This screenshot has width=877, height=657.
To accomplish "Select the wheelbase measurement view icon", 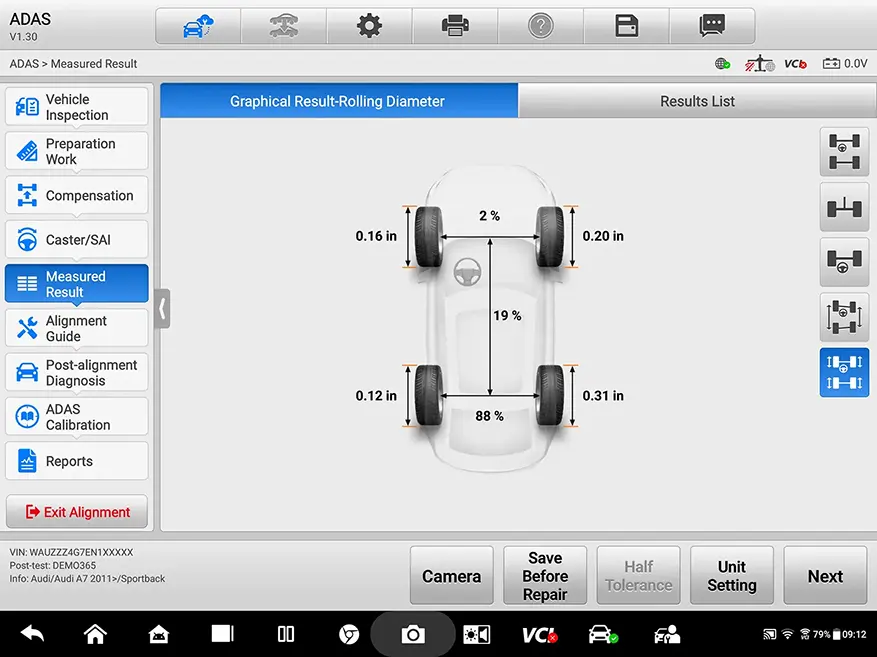I will (844, 318).
